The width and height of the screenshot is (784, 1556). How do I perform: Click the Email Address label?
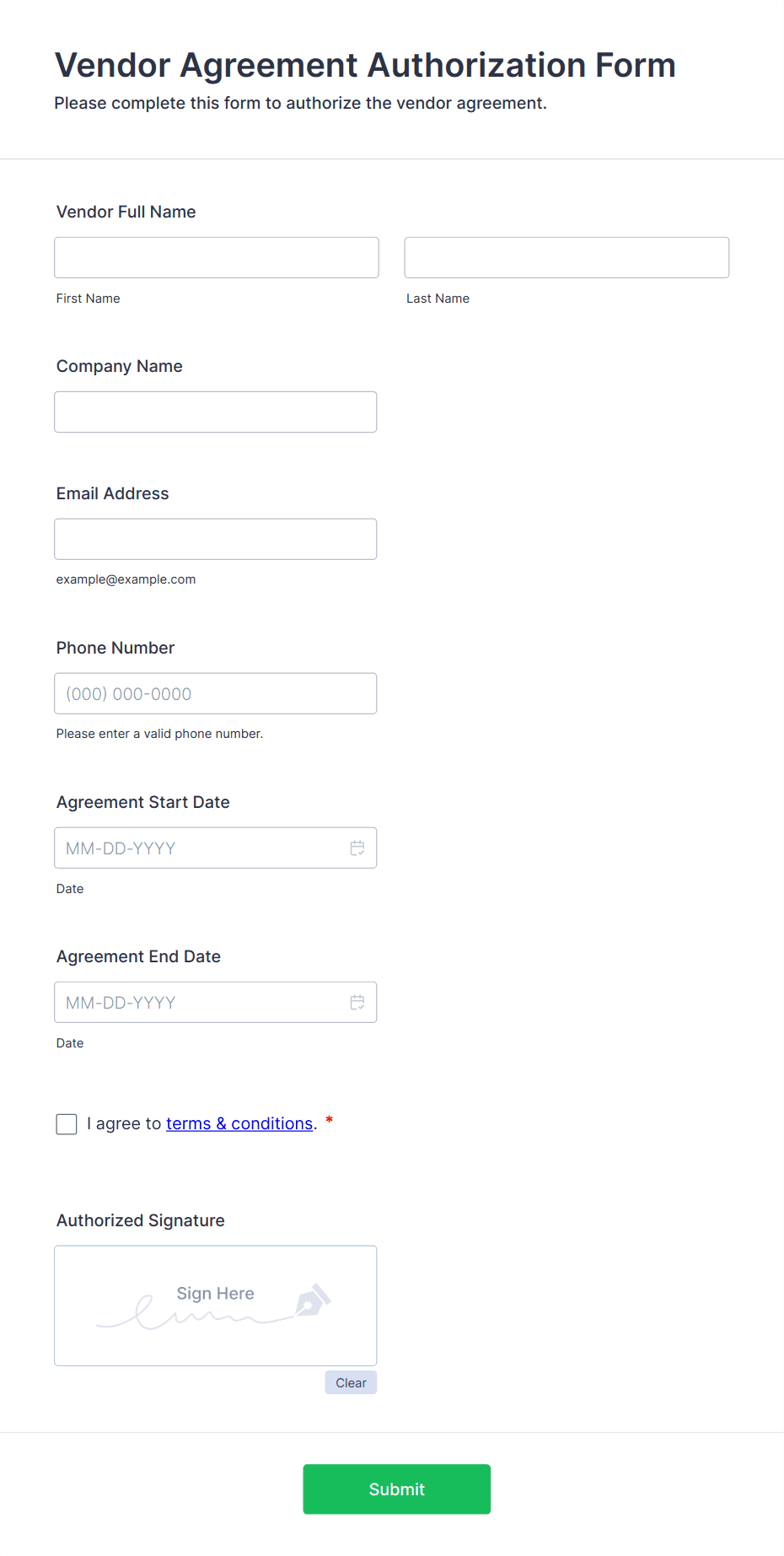click(113, 494)
